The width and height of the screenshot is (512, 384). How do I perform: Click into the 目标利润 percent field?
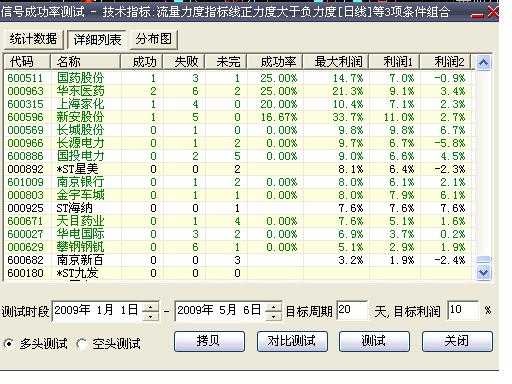click(463, 310)
